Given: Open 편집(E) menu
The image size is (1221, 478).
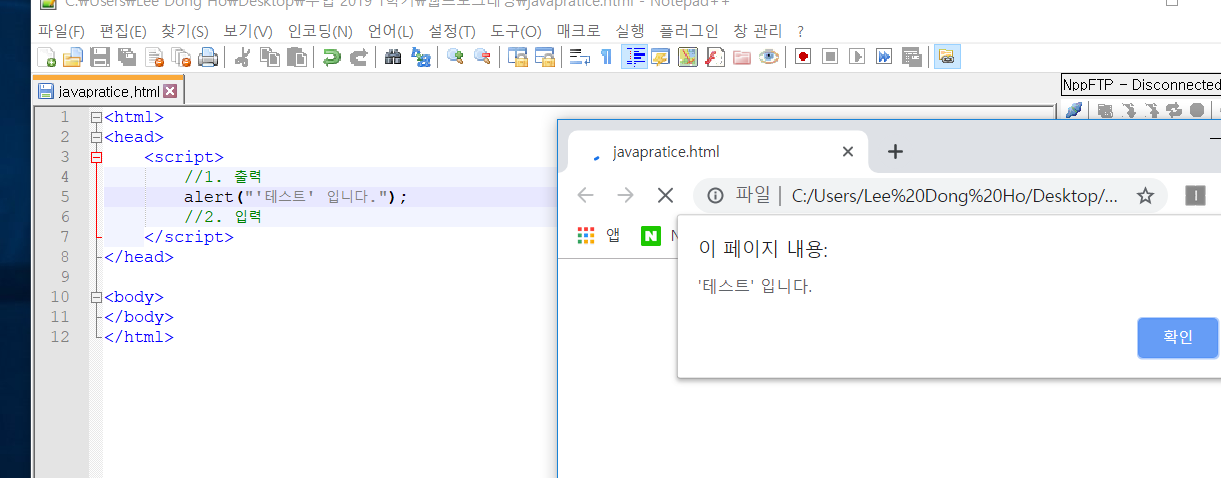Looking at the screenshot, I should click(123, 31).
